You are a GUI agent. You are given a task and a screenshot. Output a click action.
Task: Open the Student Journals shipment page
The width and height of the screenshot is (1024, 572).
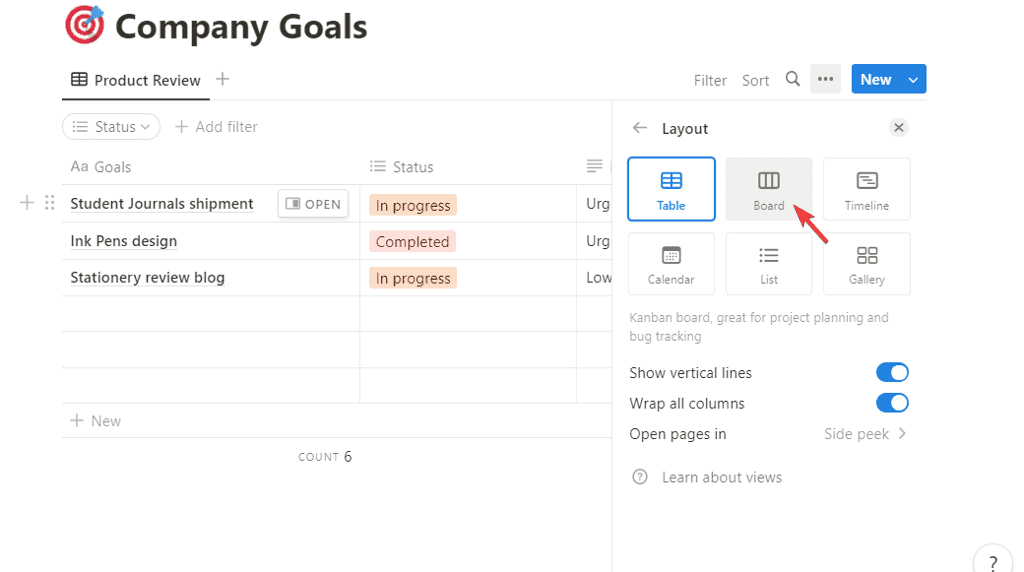click(313, 204)
